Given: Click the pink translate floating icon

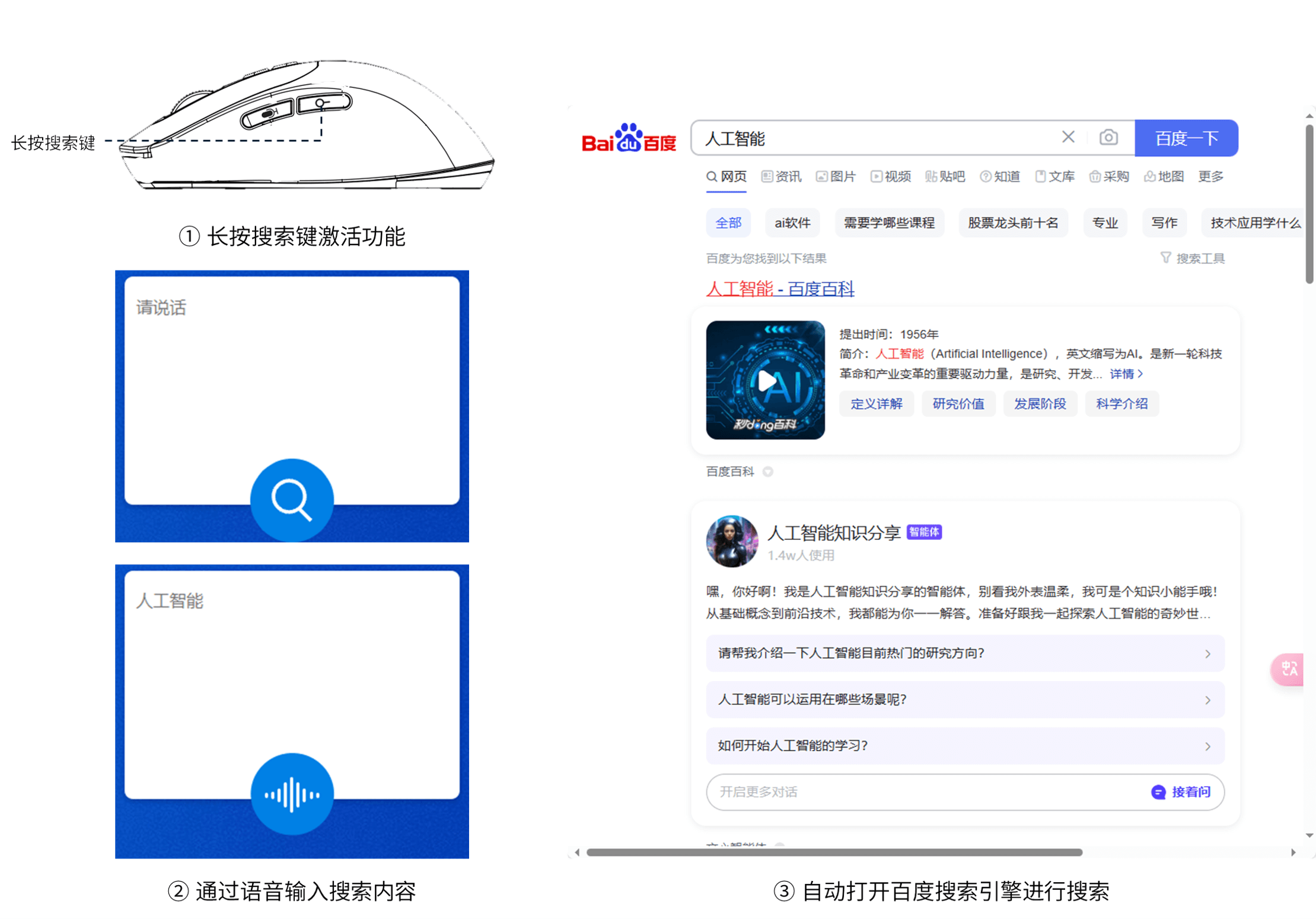Looking at the screenshot, I should 1288,669.
